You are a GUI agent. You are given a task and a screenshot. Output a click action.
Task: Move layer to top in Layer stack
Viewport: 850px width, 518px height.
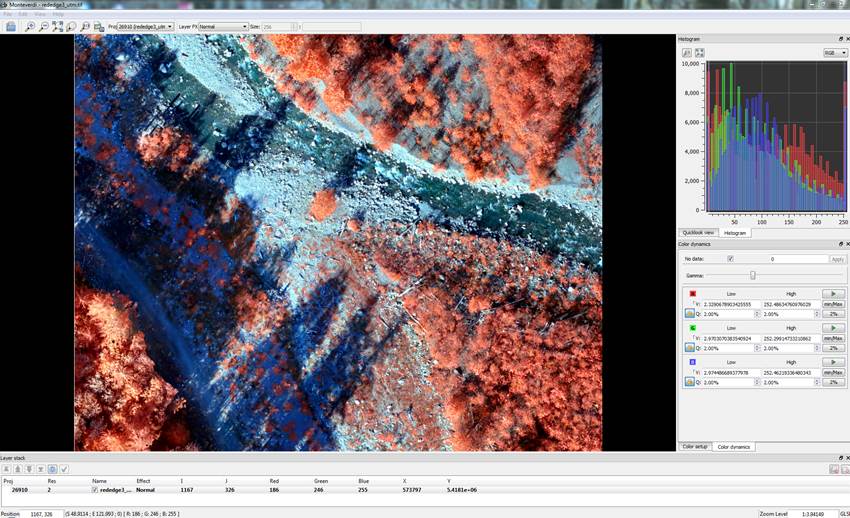click(x=7, y=469)
